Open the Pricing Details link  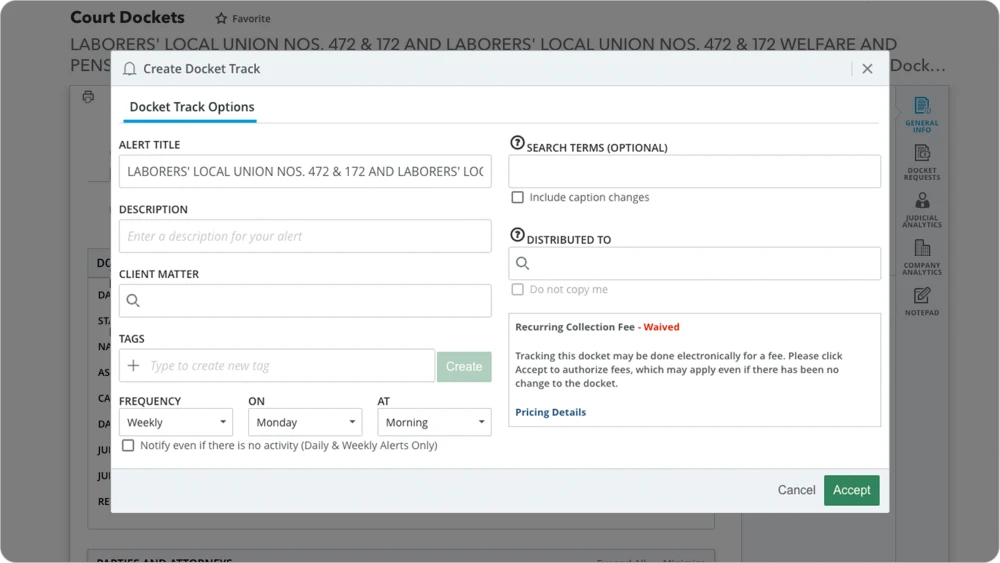(550, 412)
